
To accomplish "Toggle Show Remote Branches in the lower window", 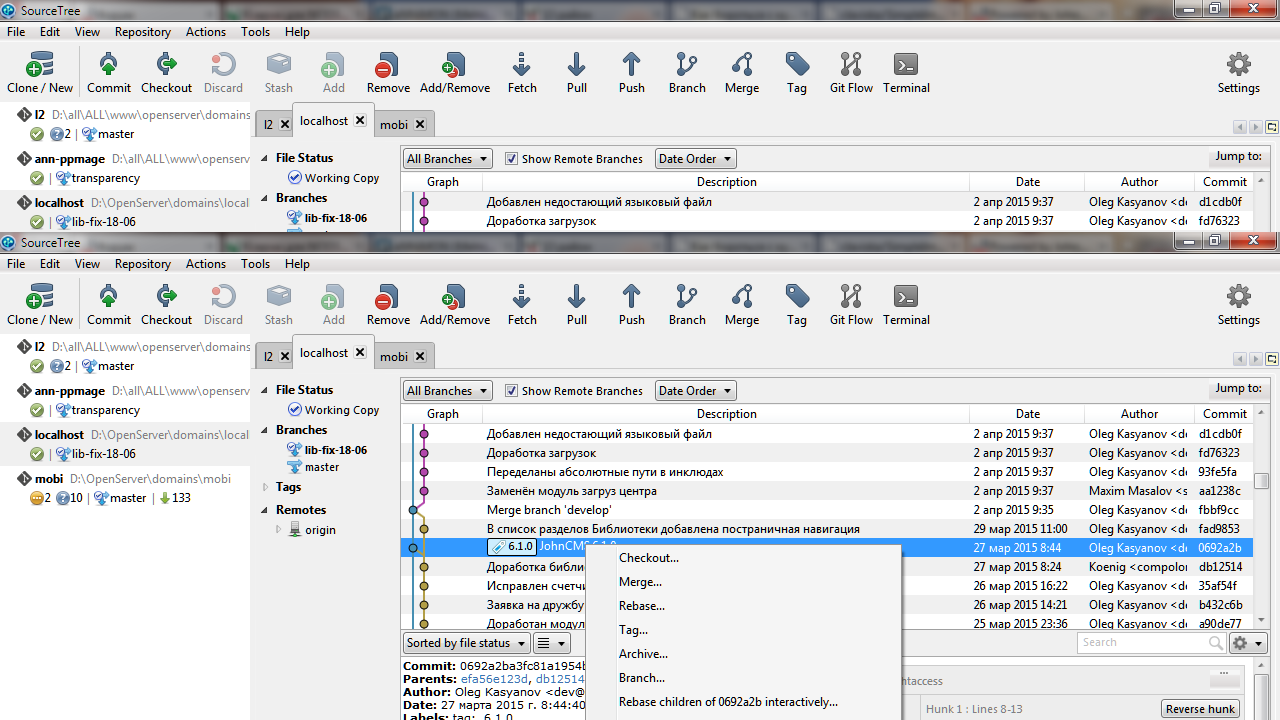I will tap(512, 391).
